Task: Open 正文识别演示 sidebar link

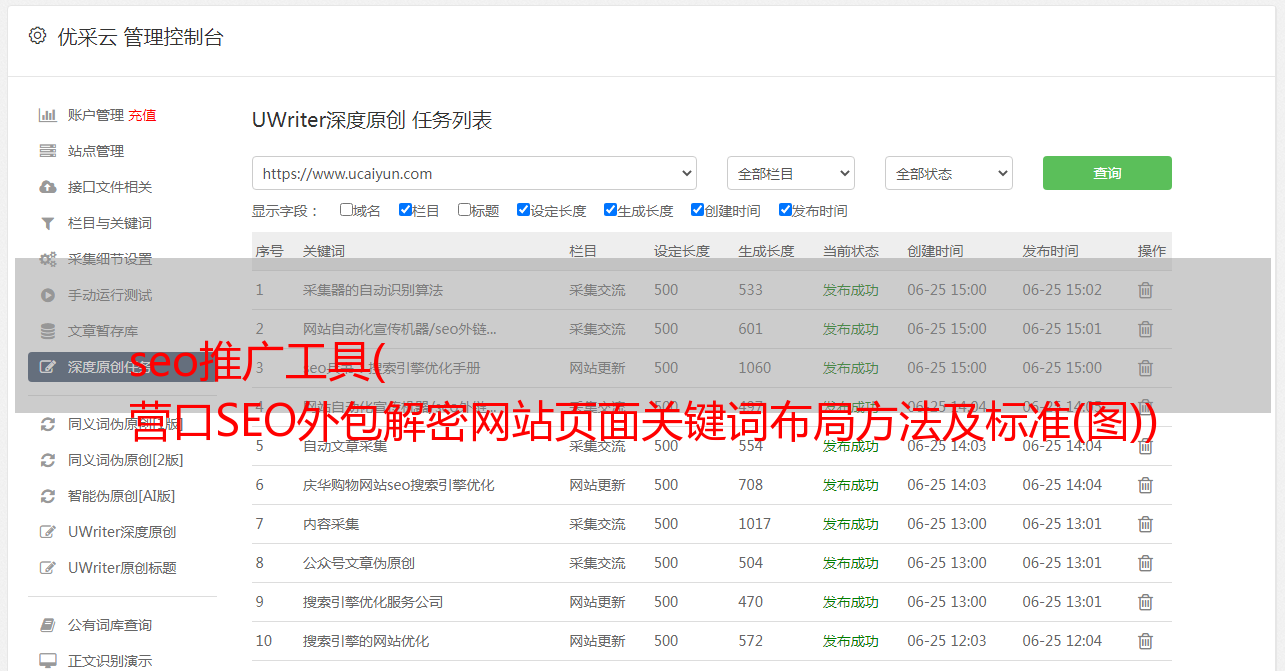Action: coord(110,661)
